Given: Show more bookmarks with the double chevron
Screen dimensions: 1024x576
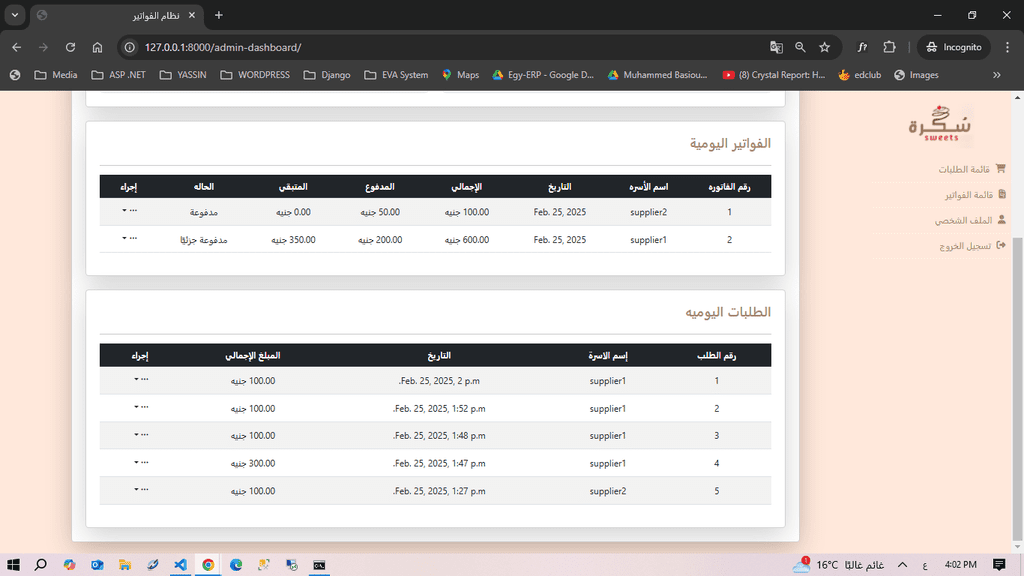Looking at the screenshot, I should click(997, 75).
